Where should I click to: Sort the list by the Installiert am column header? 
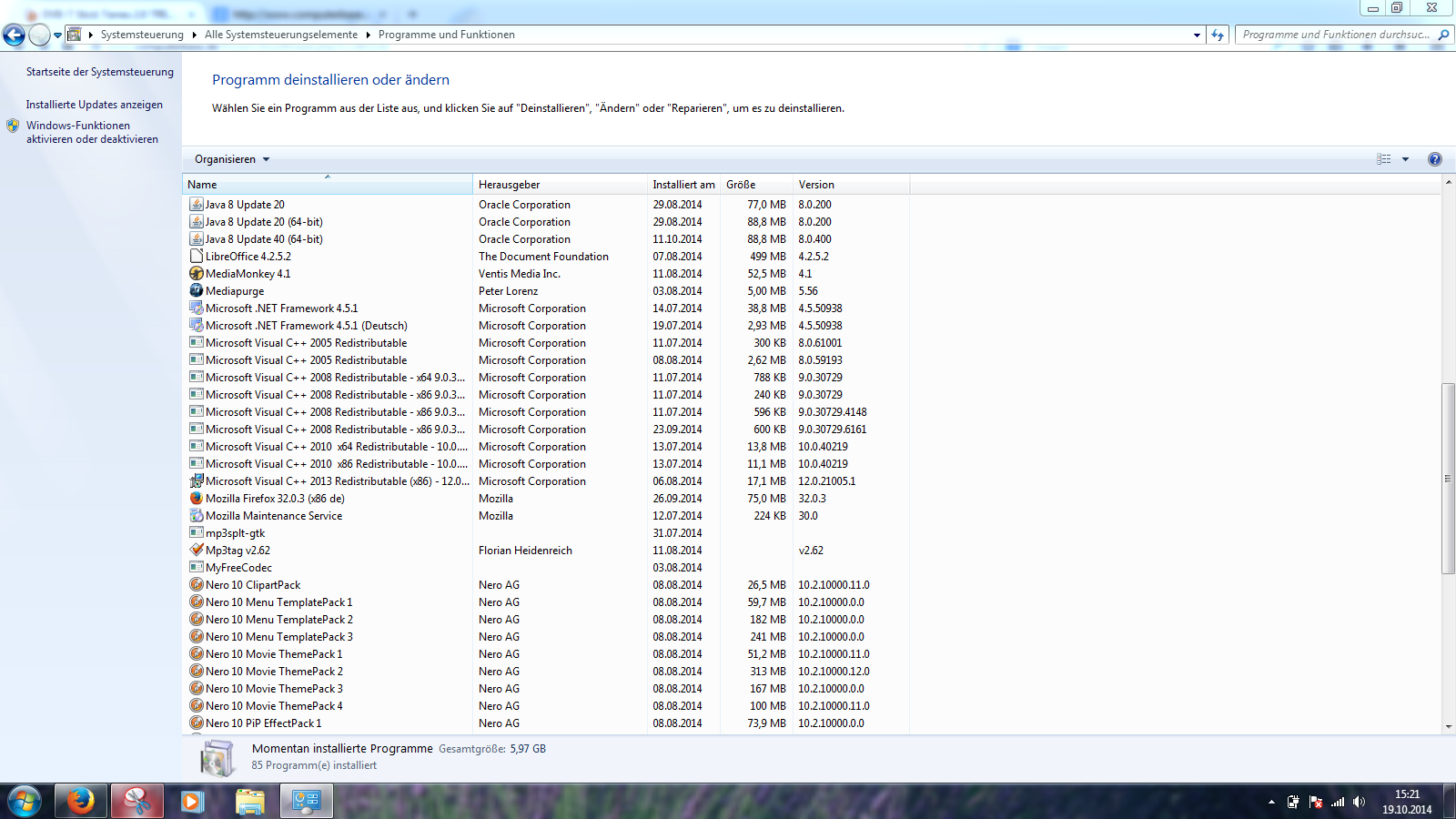683,185
